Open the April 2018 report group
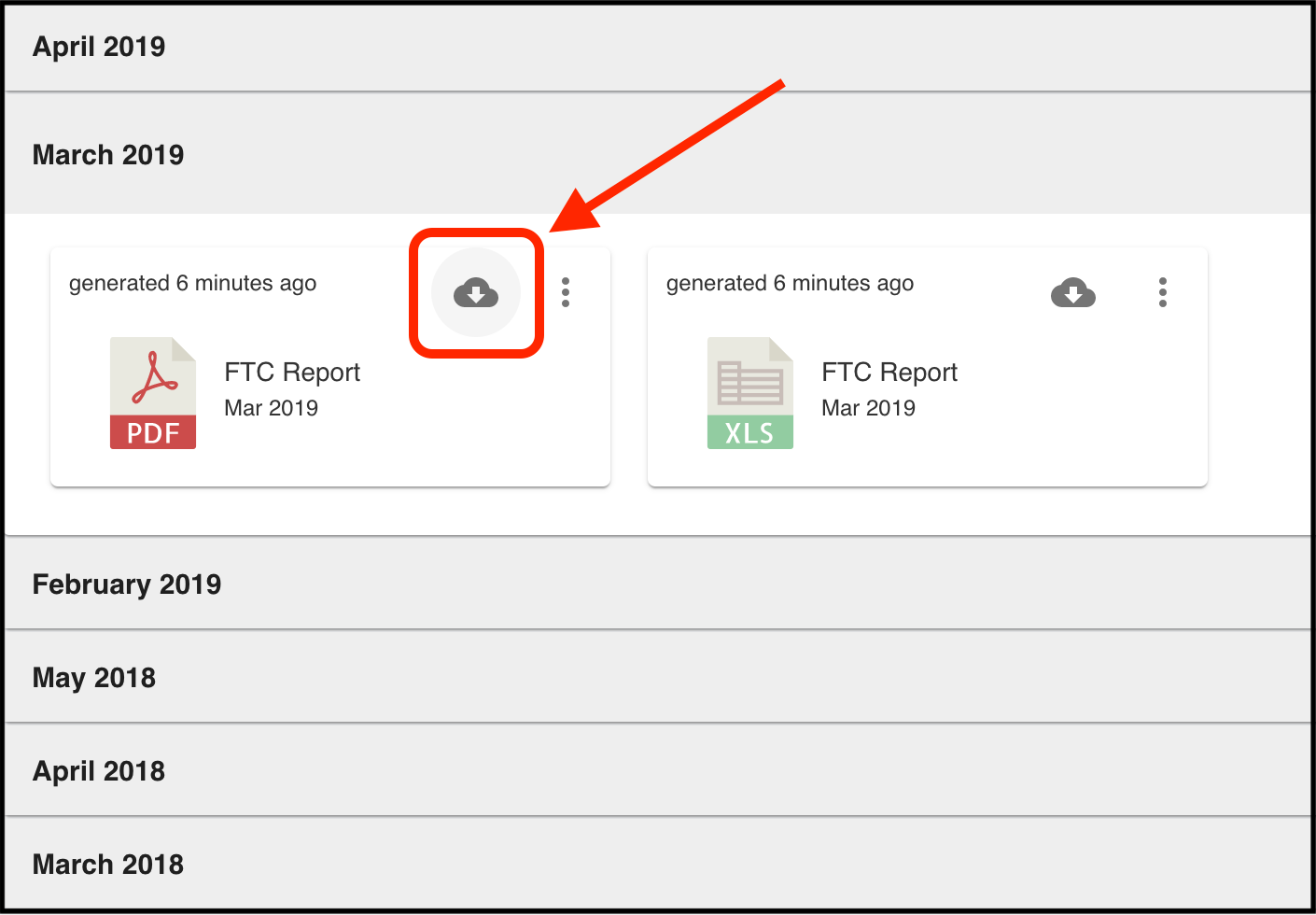1316x915 pixels. pyautogui.click(x=99, y=771)
